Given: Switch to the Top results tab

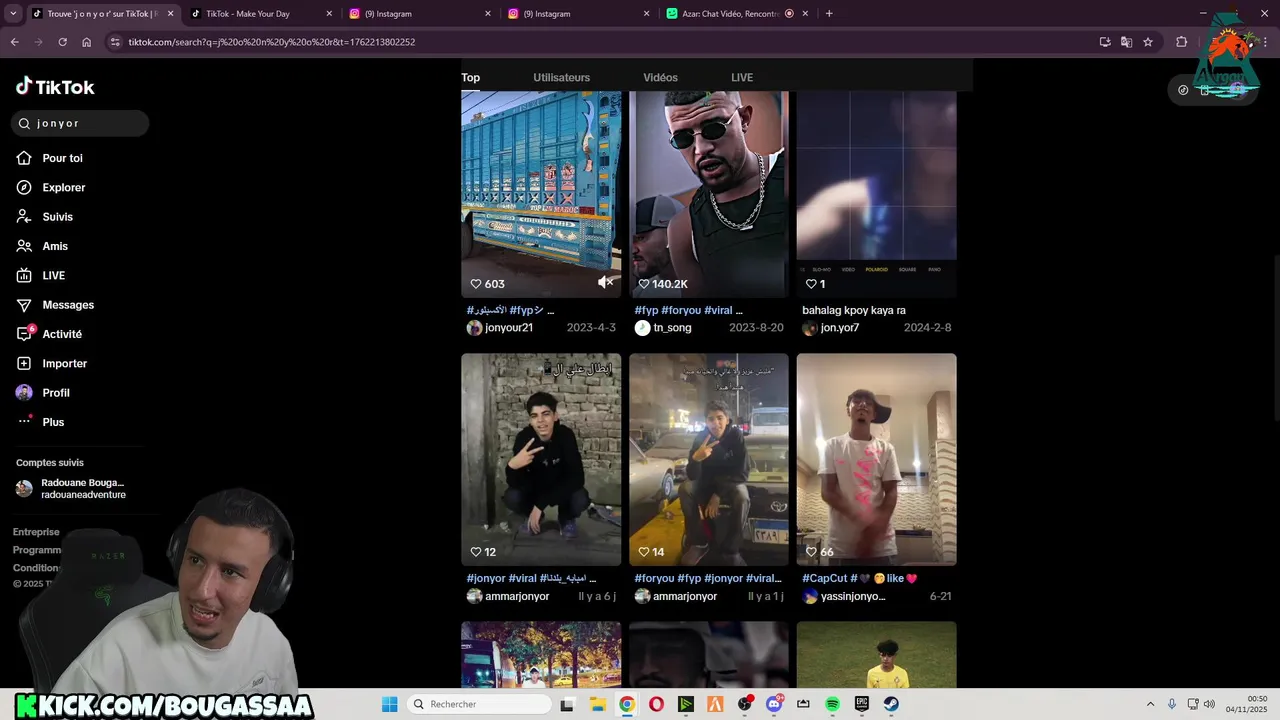Looking at the screenshot, I should point(470,78).
